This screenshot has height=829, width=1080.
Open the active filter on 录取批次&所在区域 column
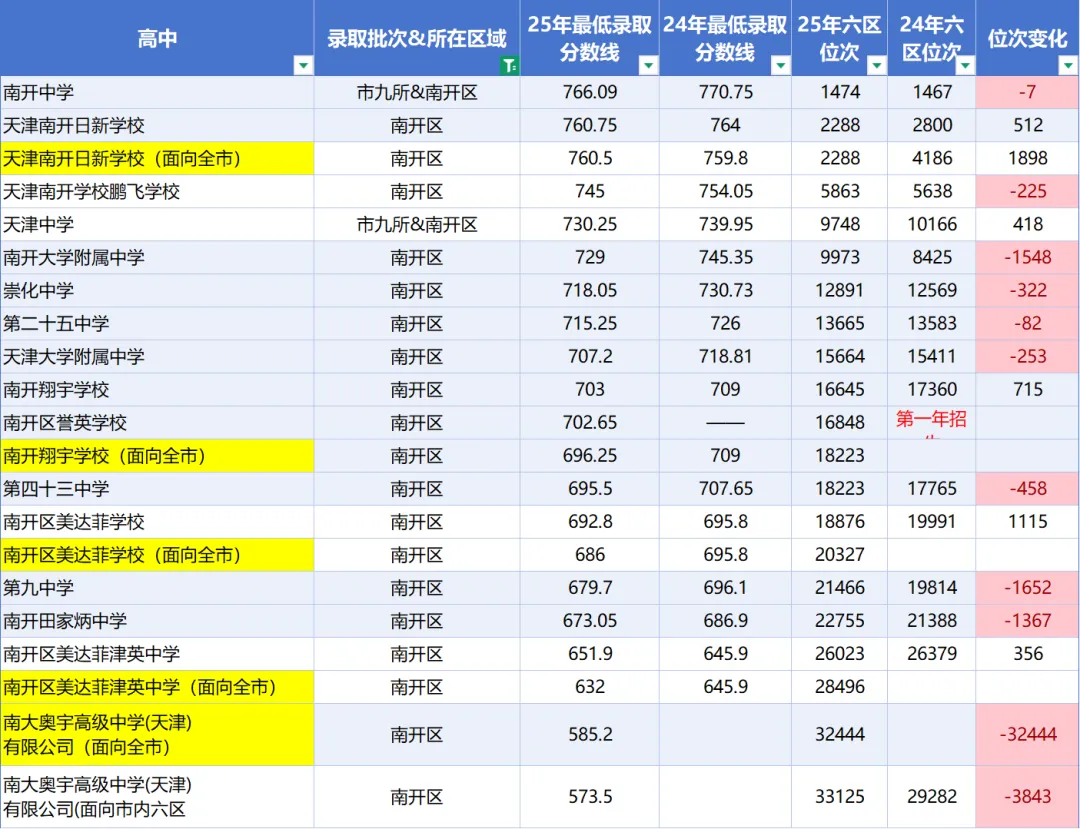pyautogui.click(x=509, y=65)
